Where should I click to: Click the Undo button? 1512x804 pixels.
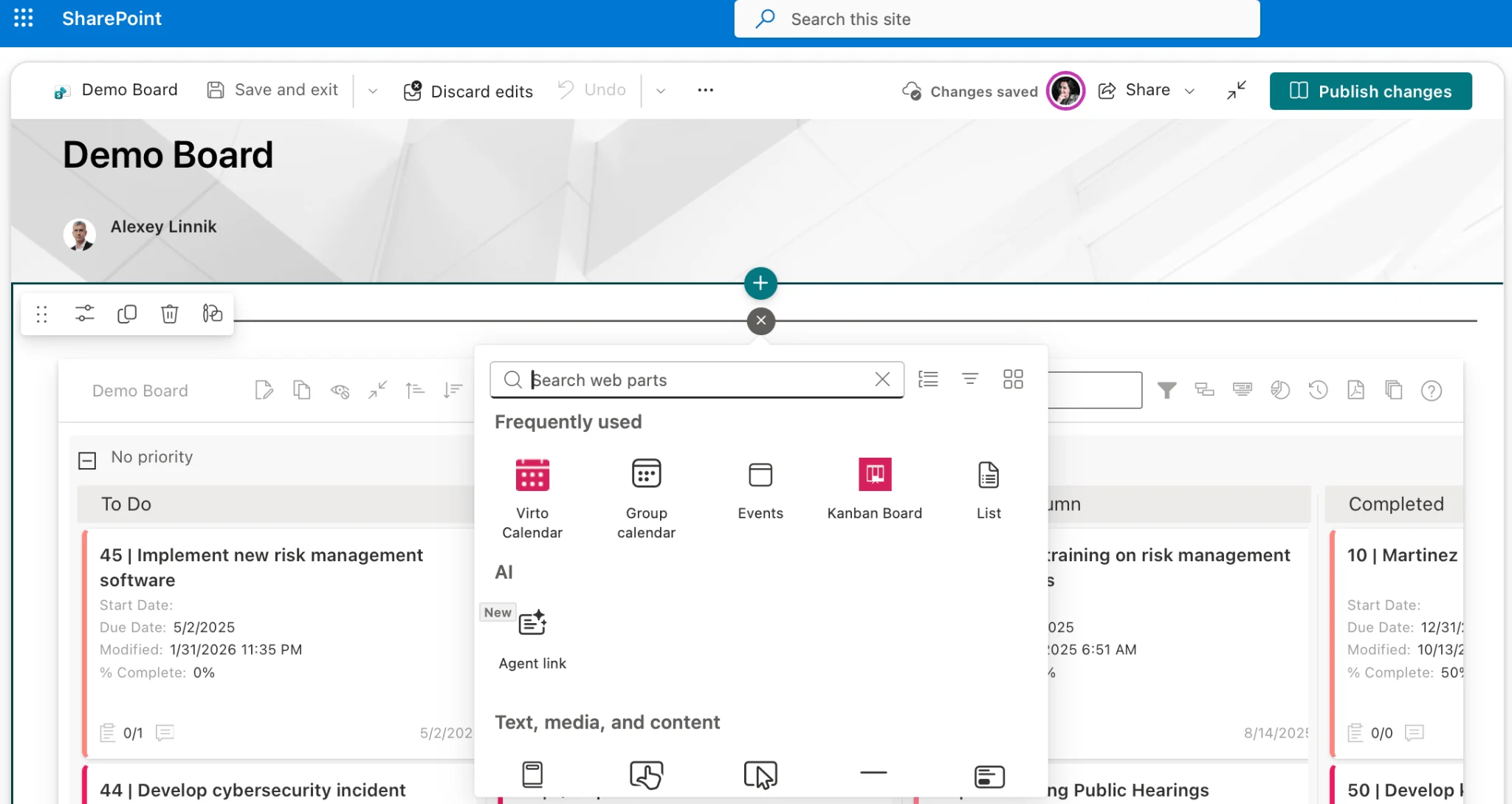591,90
